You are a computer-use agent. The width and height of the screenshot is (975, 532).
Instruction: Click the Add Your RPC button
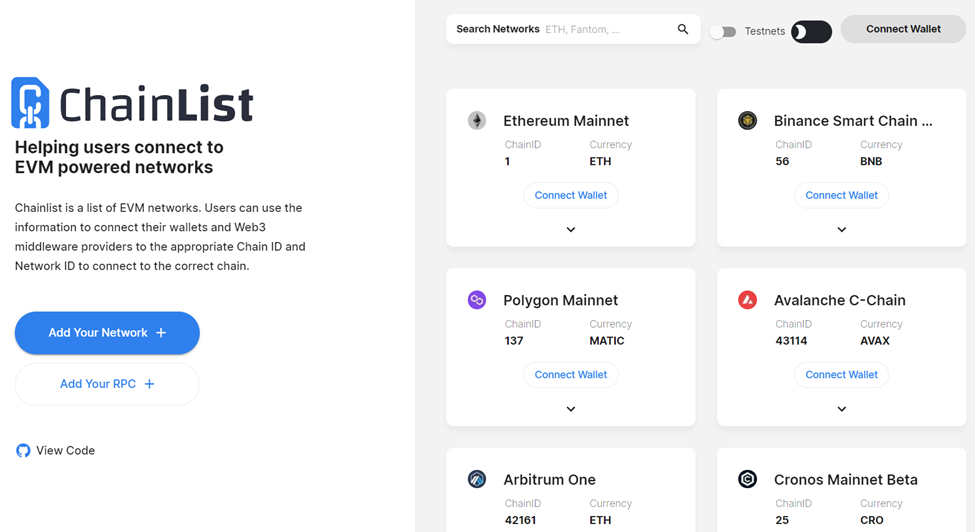(x=107, y=384)
